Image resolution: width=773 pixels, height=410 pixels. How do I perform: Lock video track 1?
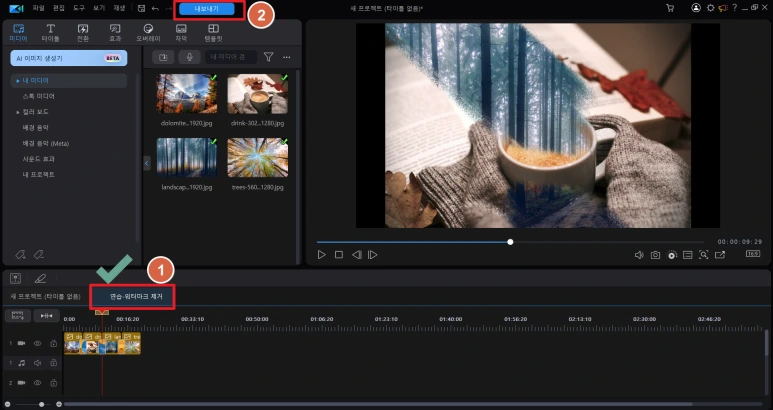(53, 343)
